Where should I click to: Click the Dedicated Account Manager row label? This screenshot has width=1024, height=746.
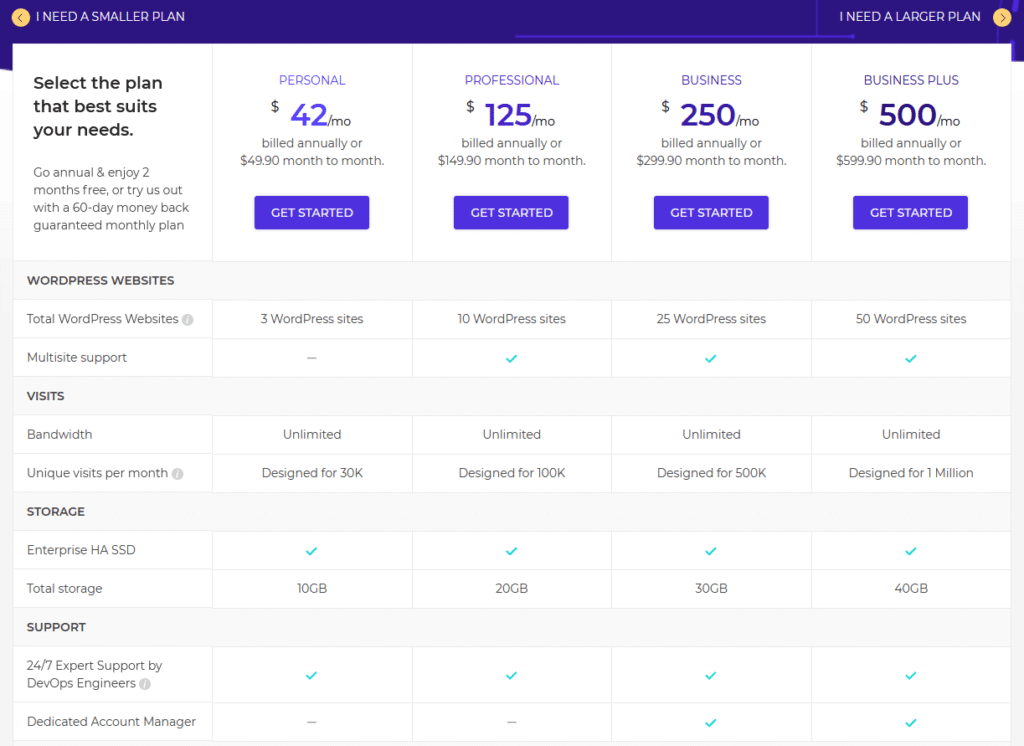111,722
